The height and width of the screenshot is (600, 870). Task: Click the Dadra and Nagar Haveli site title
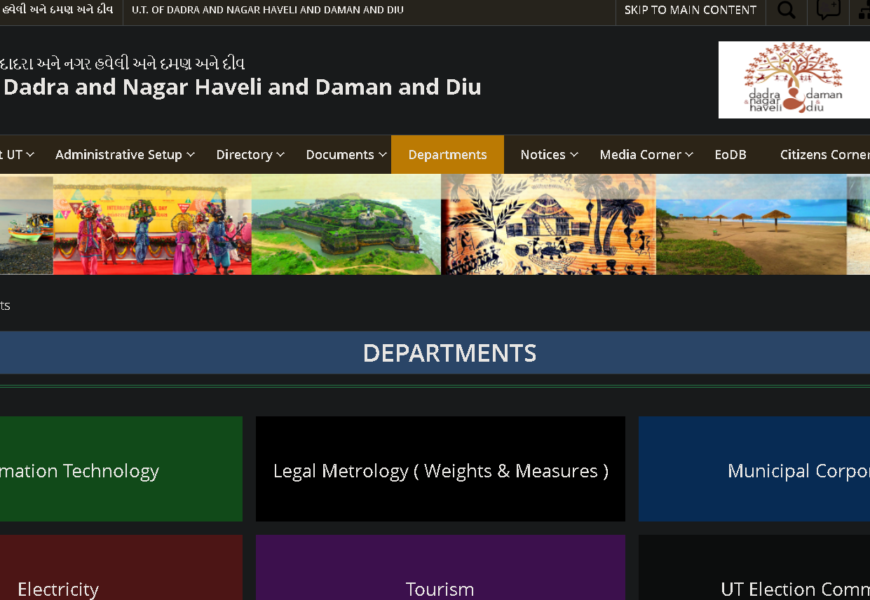[242, 87]
